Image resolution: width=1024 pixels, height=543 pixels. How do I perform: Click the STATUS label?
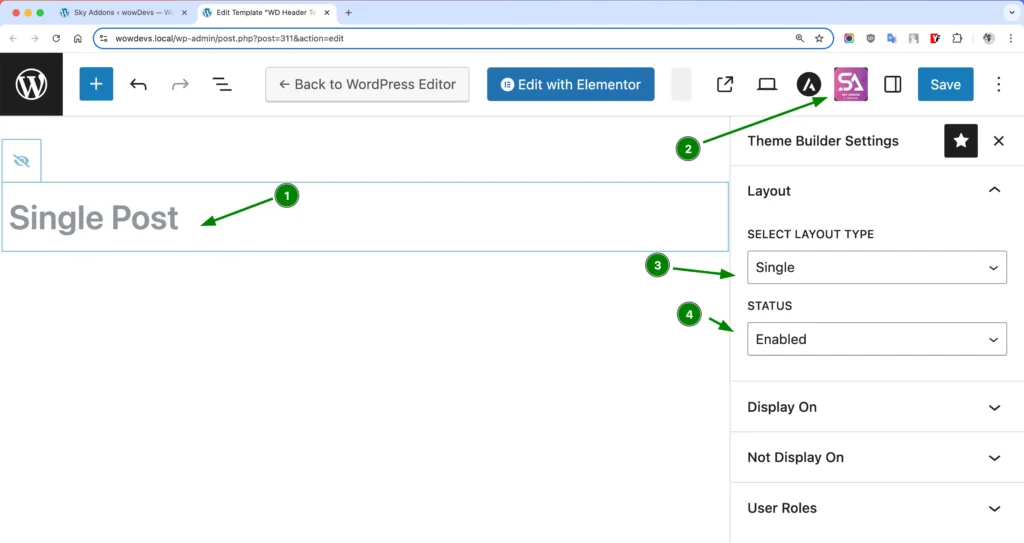pos(769,306)
